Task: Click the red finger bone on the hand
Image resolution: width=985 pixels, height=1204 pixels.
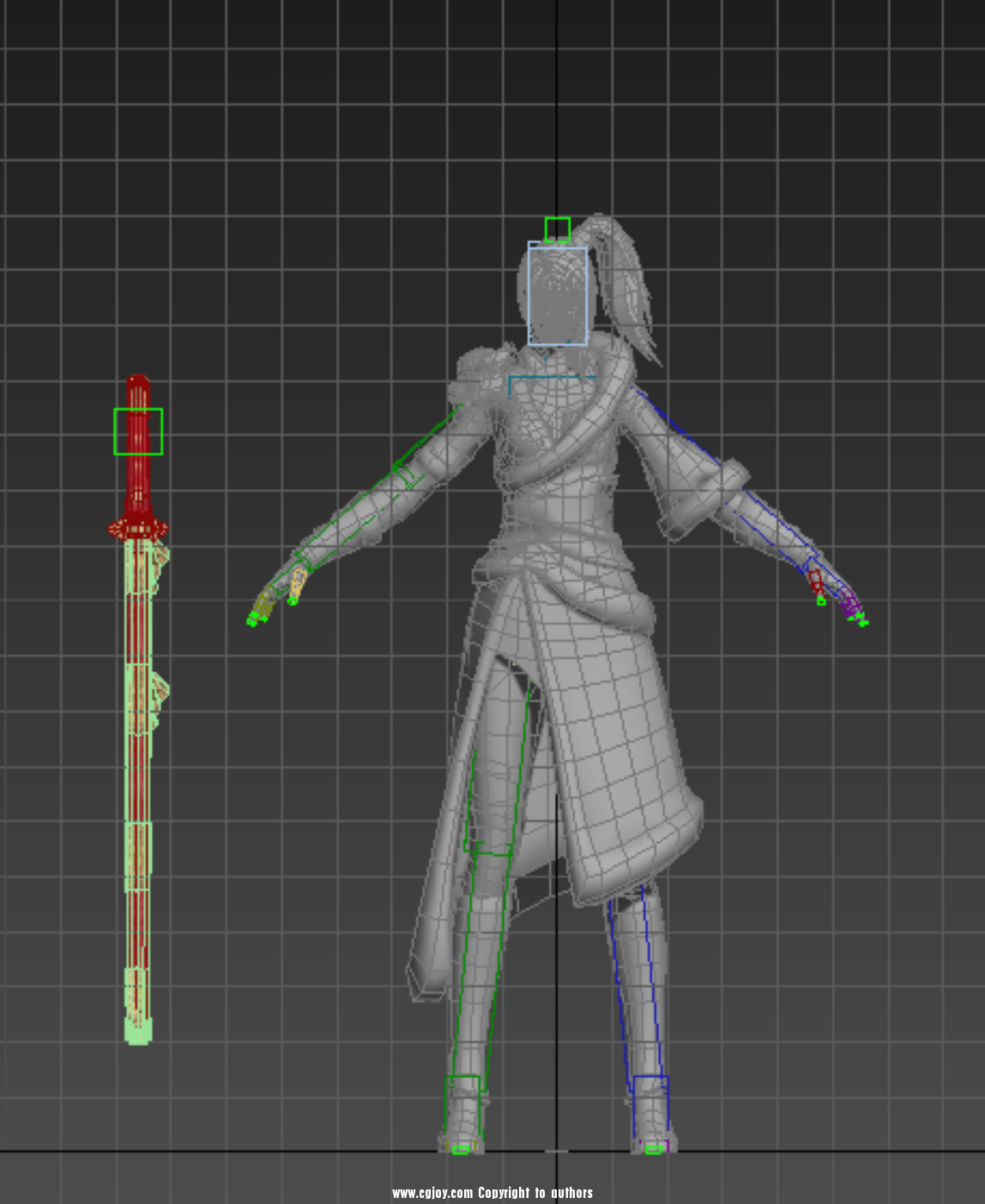Action: (x=815, y=582)
